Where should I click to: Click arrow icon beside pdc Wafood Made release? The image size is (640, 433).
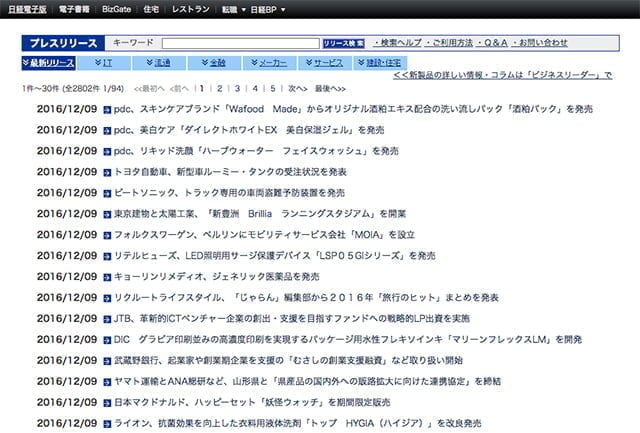point(107,110)
